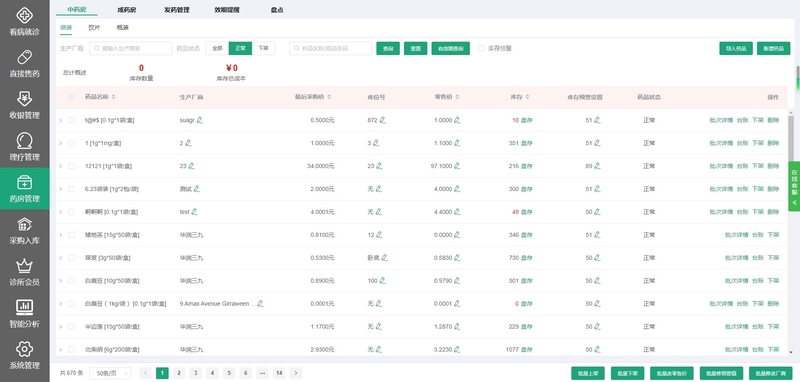Filter drug status by 下架
The image size is (800, 382).
[263, 48]
